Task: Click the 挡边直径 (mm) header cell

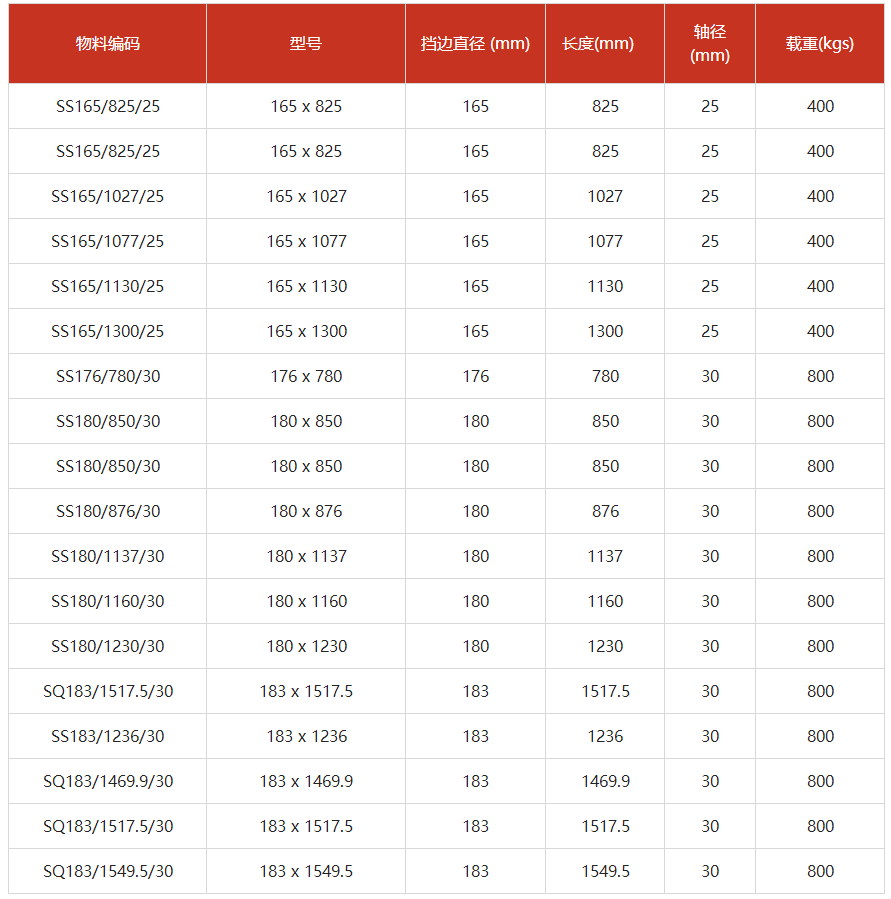Action: point(475,44)
